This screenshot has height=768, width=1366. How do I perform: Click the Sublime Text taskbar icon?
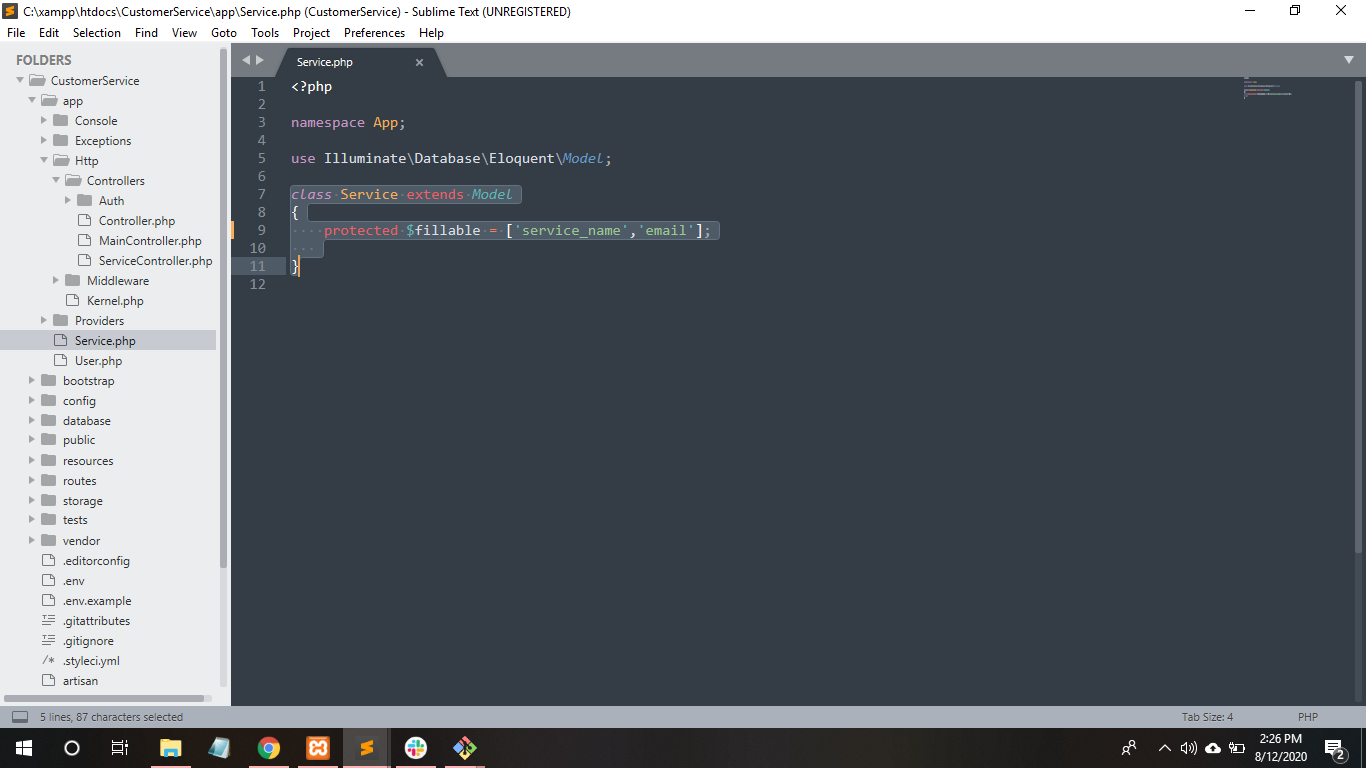coord(367,748)
